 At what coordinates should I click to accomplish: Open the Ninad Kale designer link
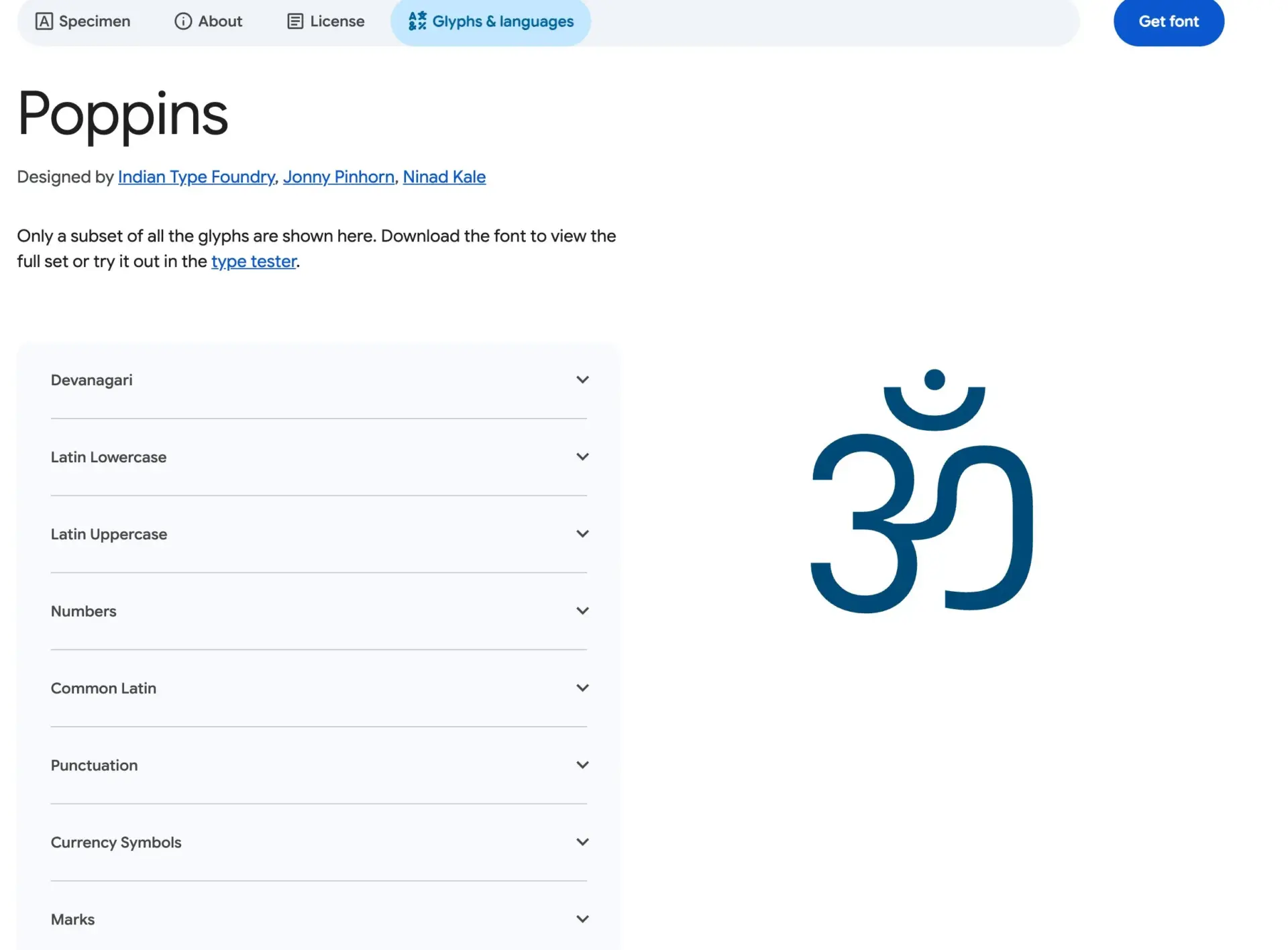pyautogui.click(x=444, y=177)
